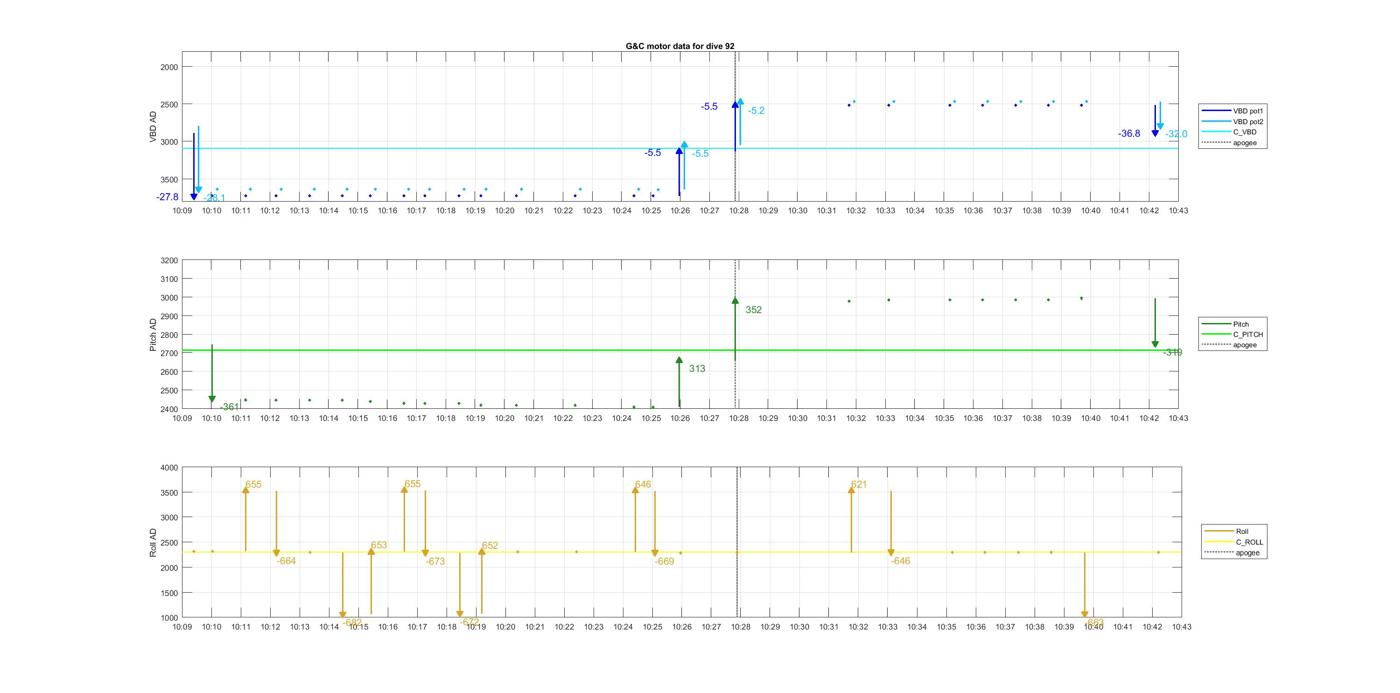Click the 'Roll AD' y-axis label

click(154, 543)
